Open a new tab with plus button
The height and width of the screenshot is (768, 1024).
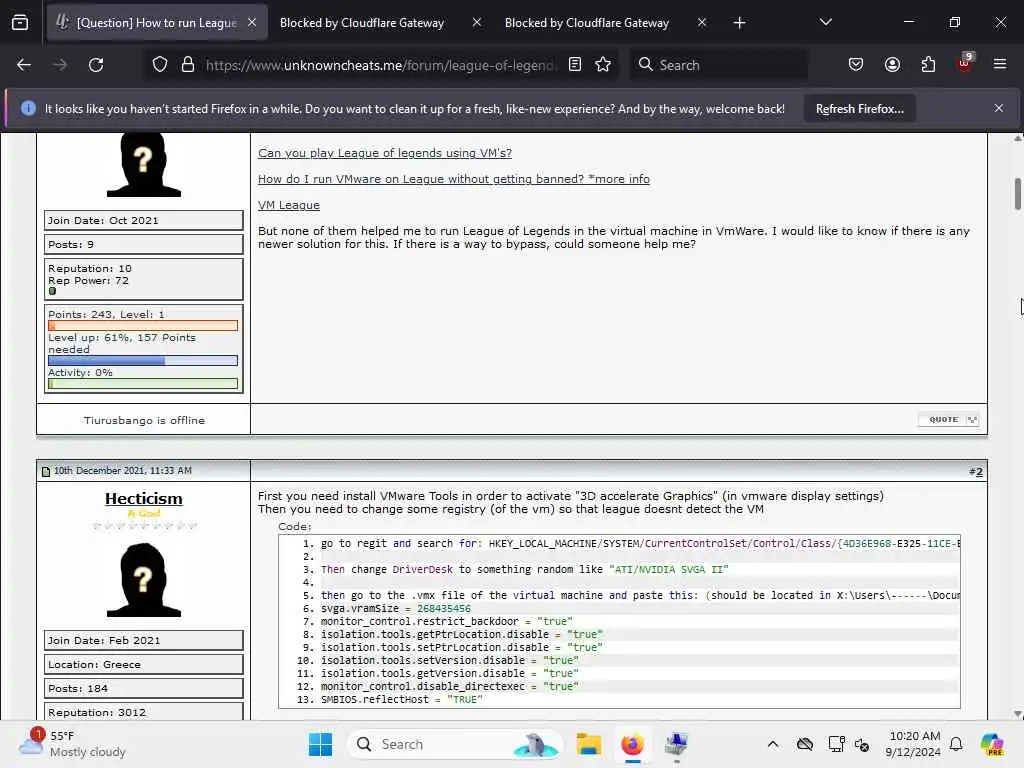(x=739, y=23)
